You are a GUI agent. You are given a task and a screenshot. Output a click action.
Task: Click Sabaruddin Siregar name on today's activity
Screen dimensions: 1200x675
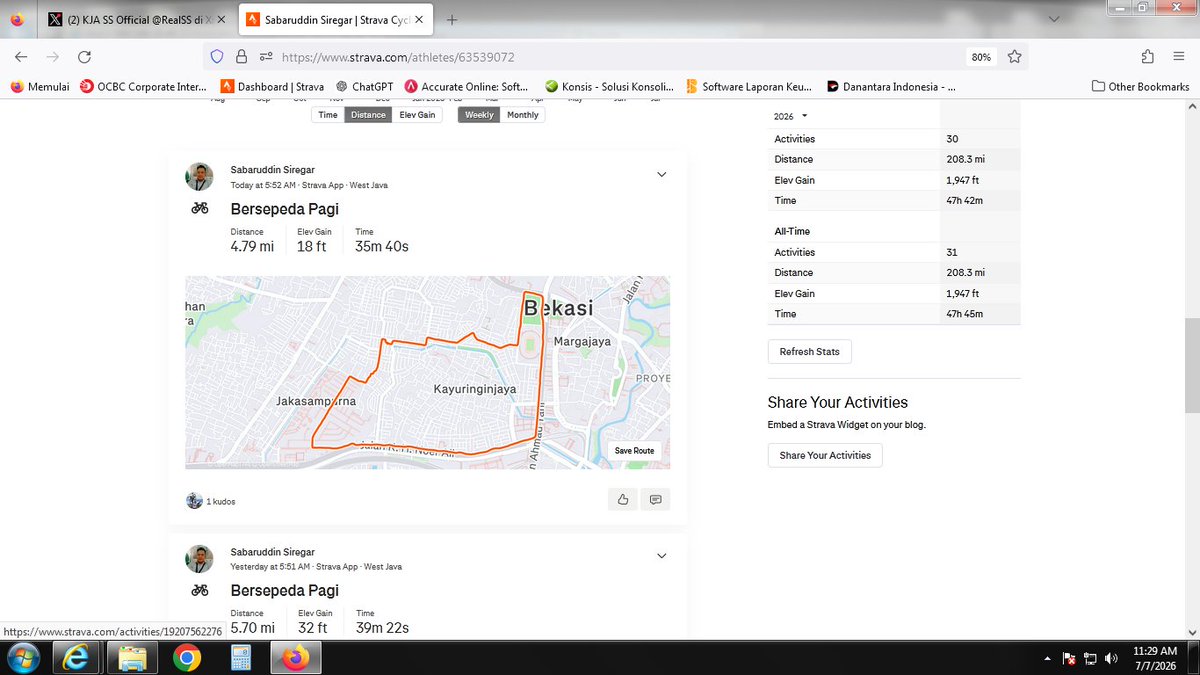273,170
